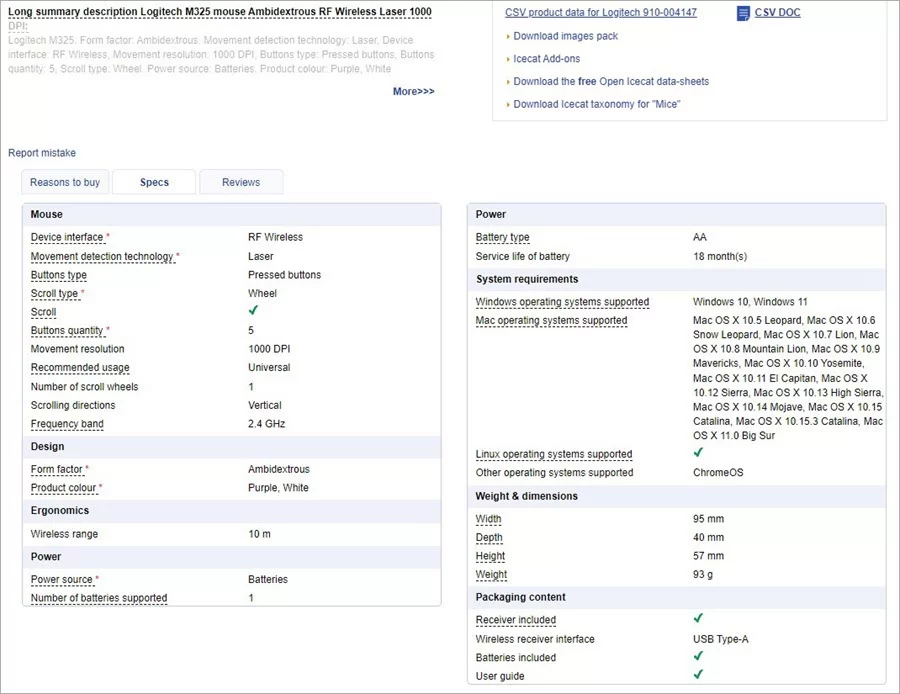This screenshot has width=900, height=694.
Task: Open the Battery type attribute link
Action: pyautogui.click(x=503, y=237)
